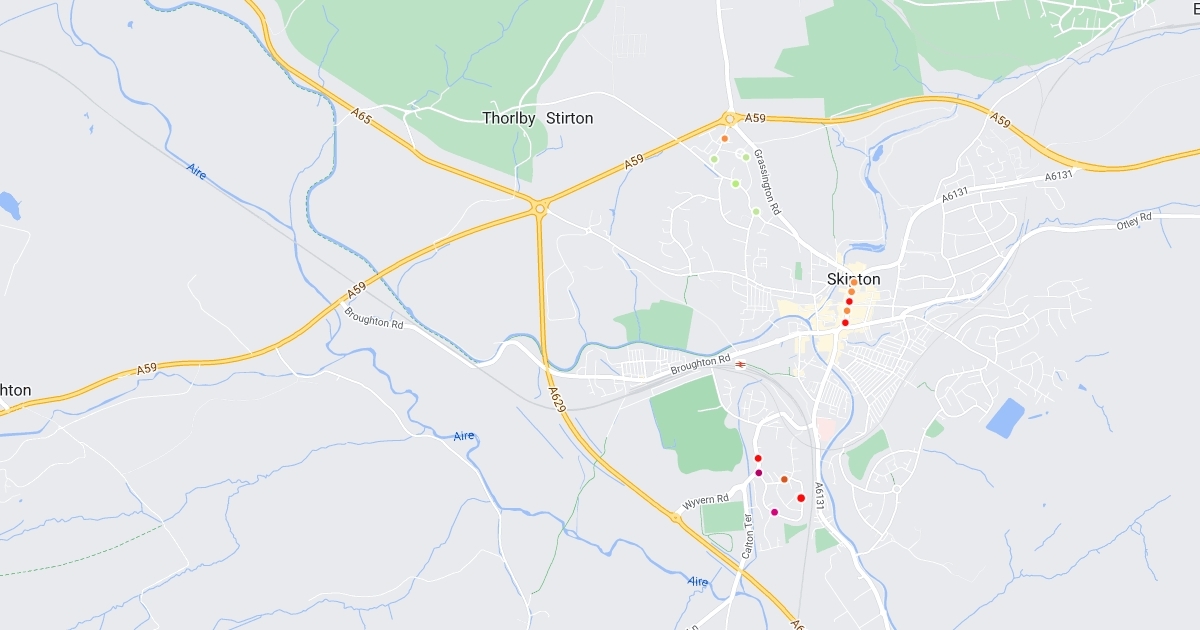This screenshot has height=630, width=1200.
Task: Click the roundabout joining A65, A59 and A629
Action: pos(540,208)
